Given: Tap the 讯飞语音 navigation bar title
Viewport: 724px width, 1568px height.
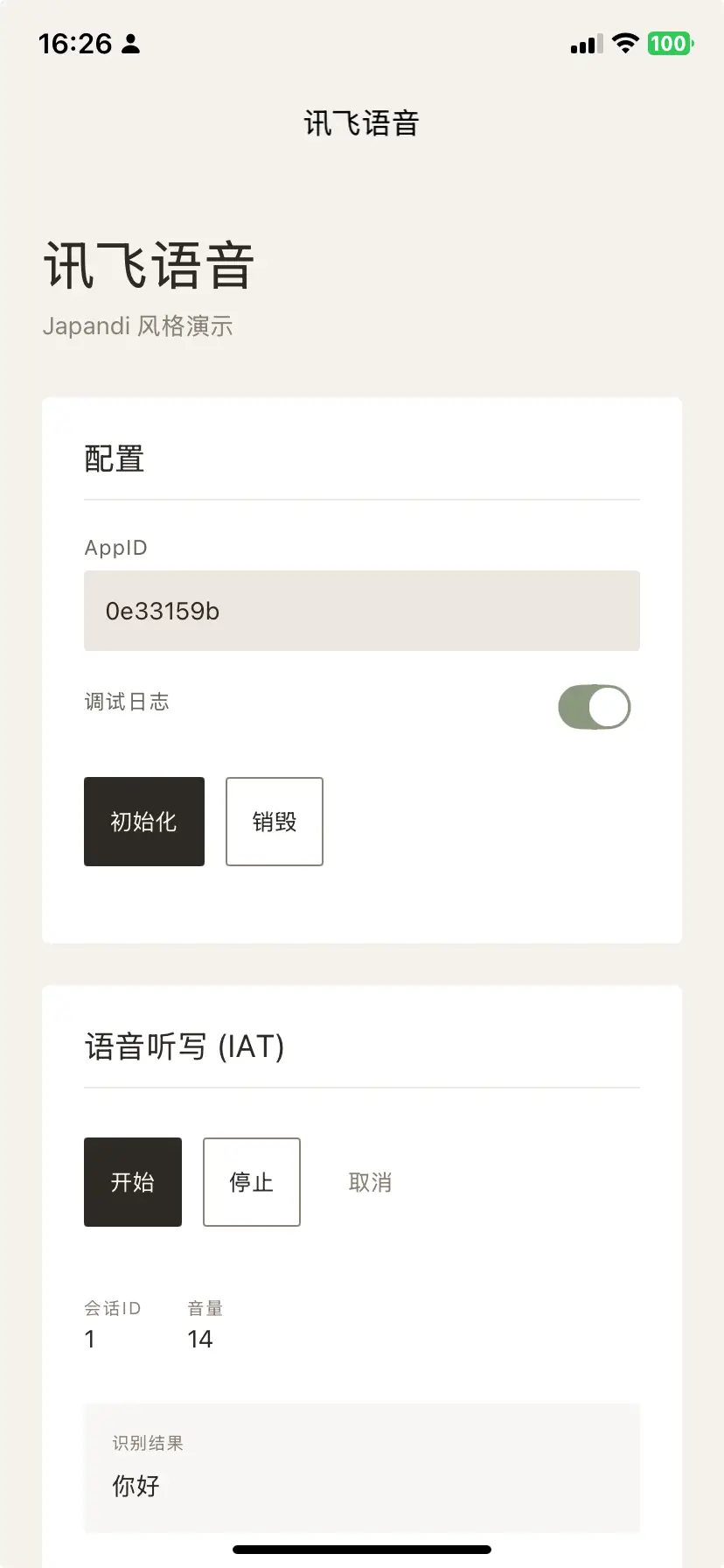Looking at the screenshot, I should click(x=362, y=123).
